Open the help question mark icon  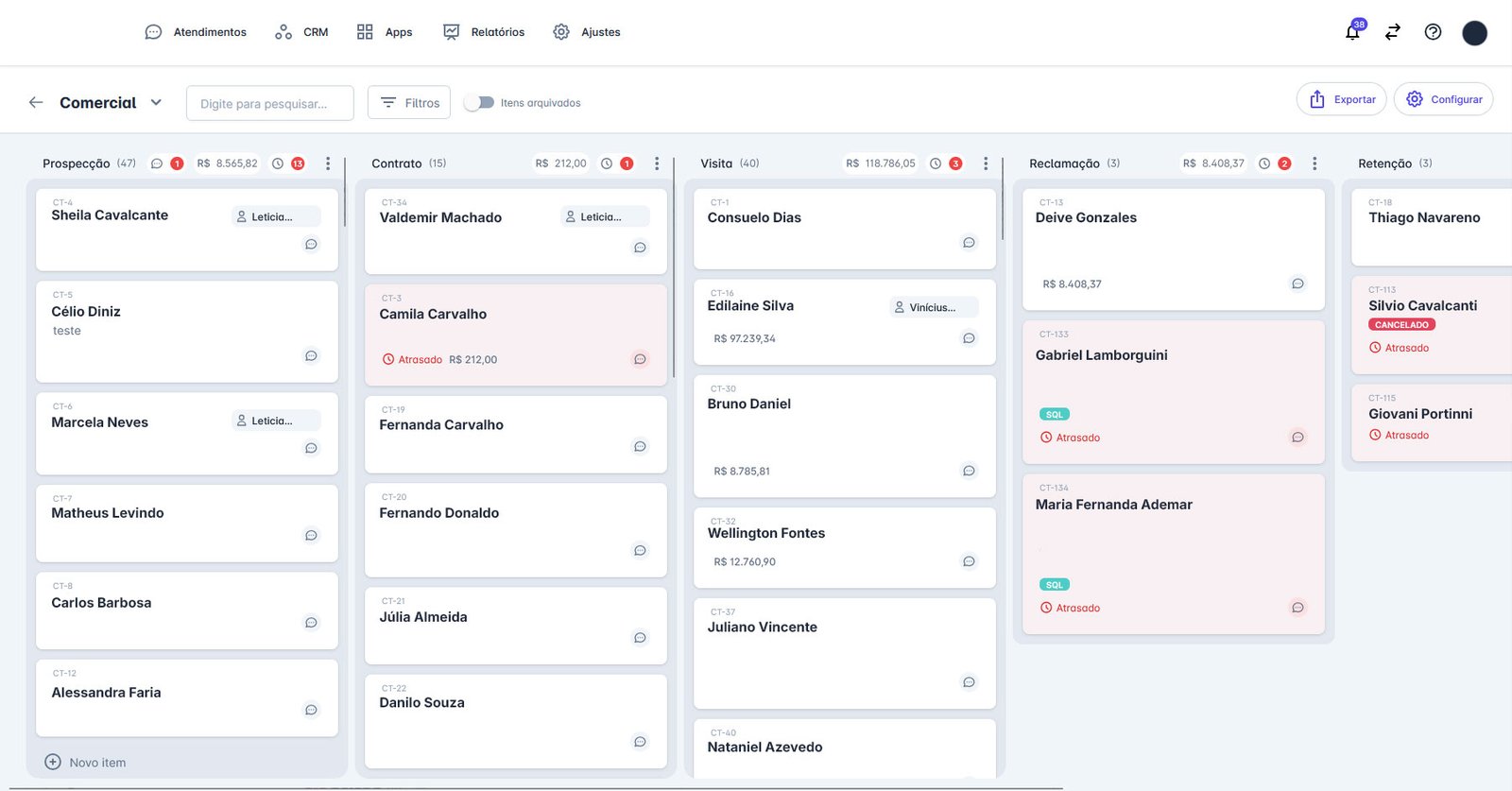pos(1434,32)
